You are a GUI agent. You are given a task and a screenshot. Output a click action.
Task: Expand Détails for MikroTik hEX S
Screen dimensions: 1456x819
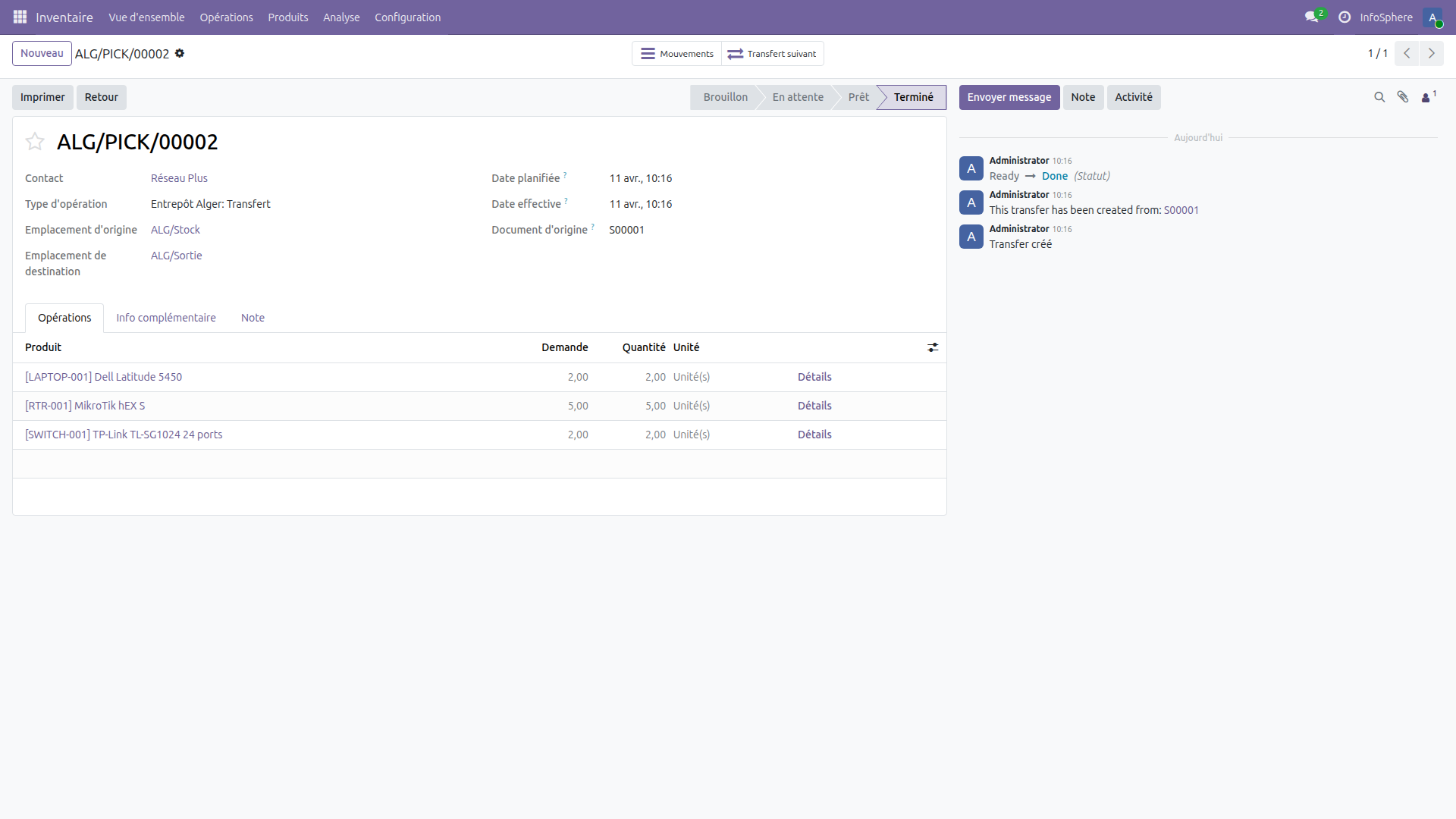click(x=814, y=406)
